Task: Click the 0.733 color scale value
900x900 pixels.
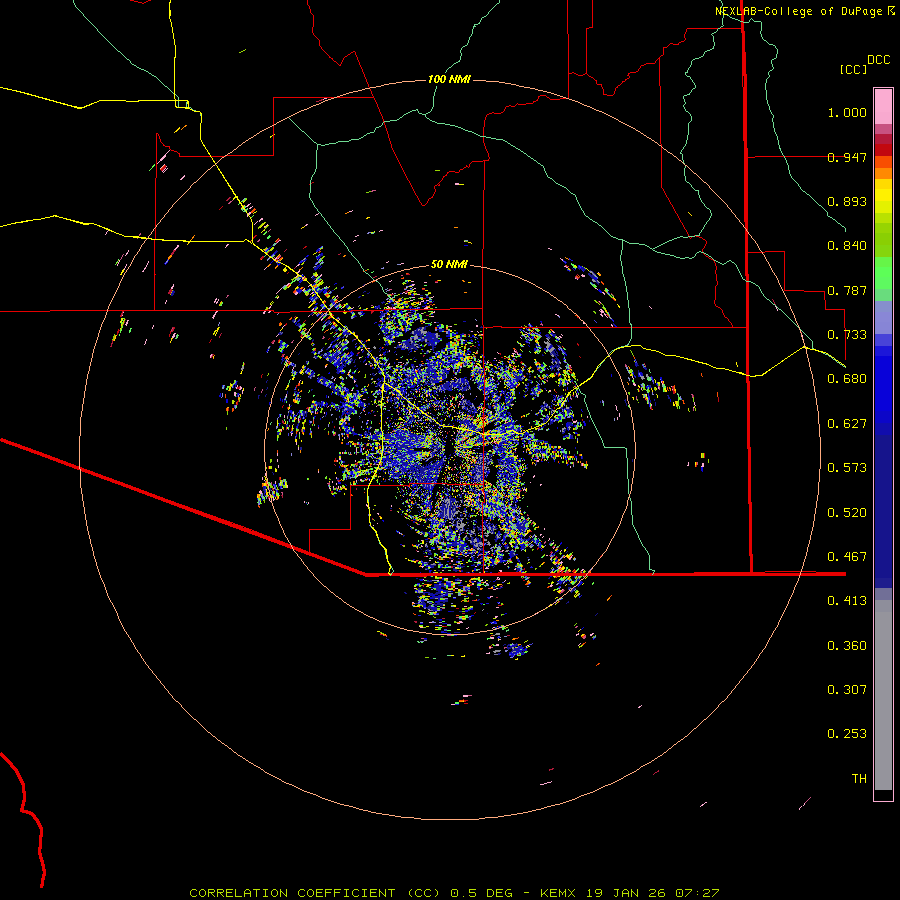Action: [x=847, y=335]
